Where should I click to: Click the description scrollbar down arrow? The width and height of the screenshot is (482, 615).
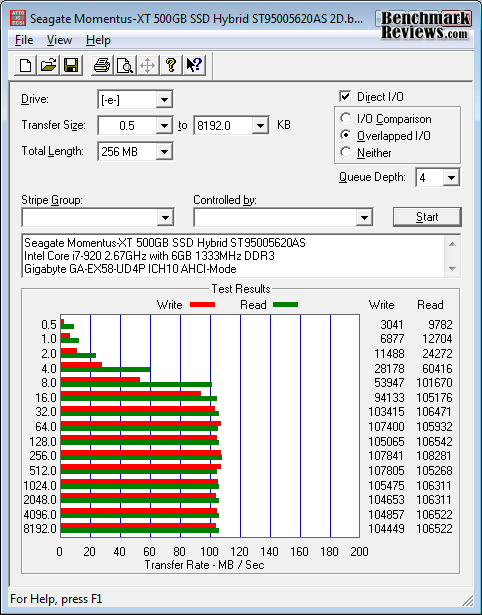[452, 269]
